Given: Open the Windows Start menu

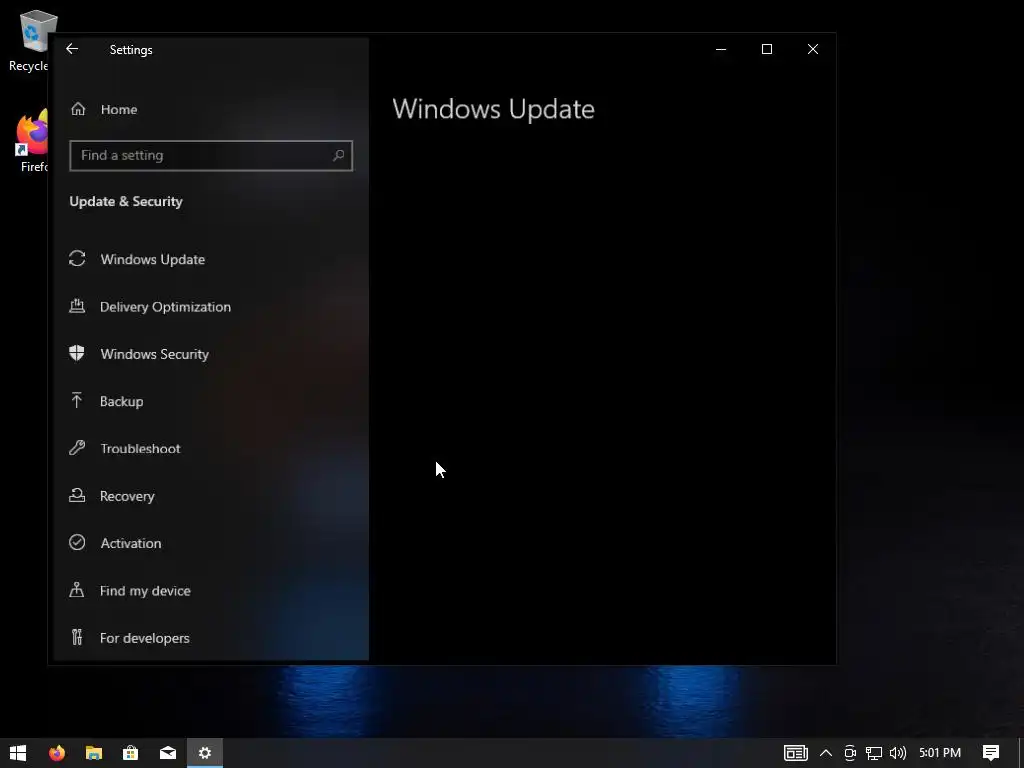Looking at the screenshot, I should [x=18, y=753].
